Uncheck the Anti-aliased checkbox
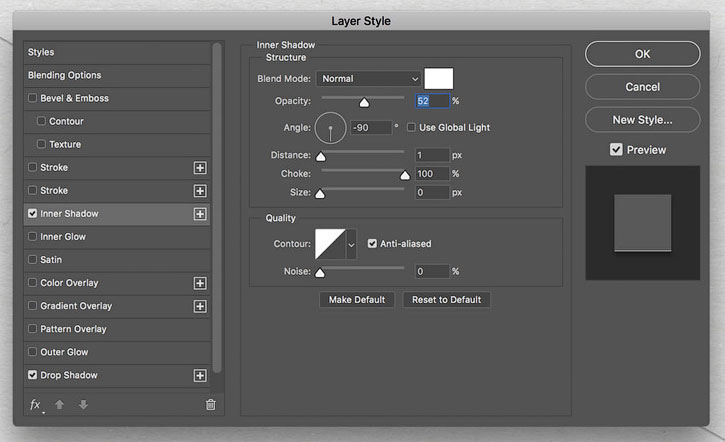This screenshot has width=725, height=442. [372, 244]
